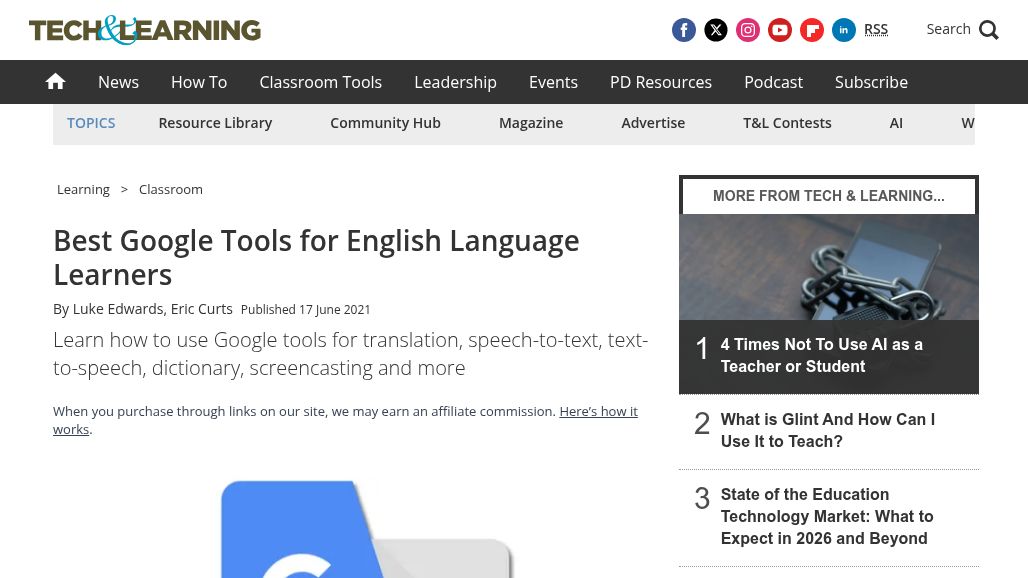Select the Resource Library topic
The height and width of the screenshot is (578, 1028).
tap(215, 123)
